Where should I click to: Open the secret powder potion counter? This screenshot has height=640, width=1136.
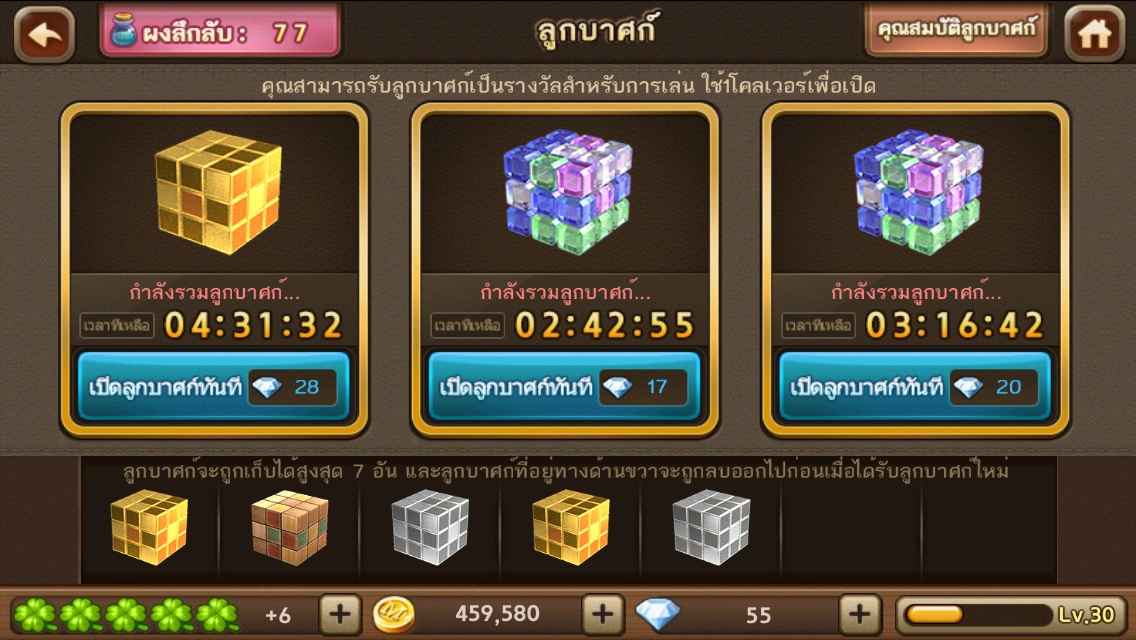[220, 31]
